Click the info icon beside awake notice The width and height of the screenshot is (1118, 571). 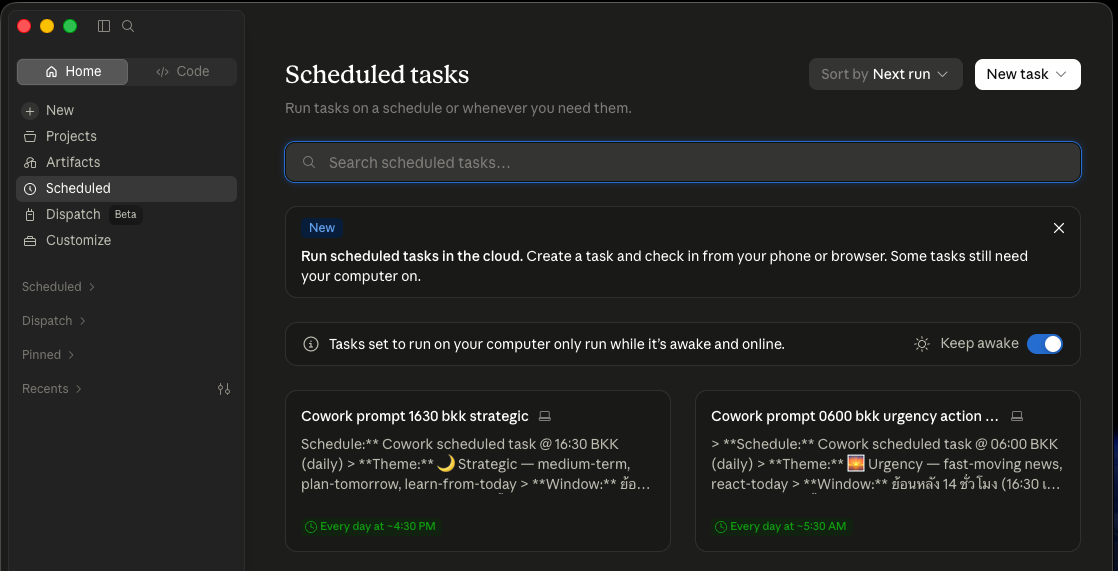[x=311, y=344]
